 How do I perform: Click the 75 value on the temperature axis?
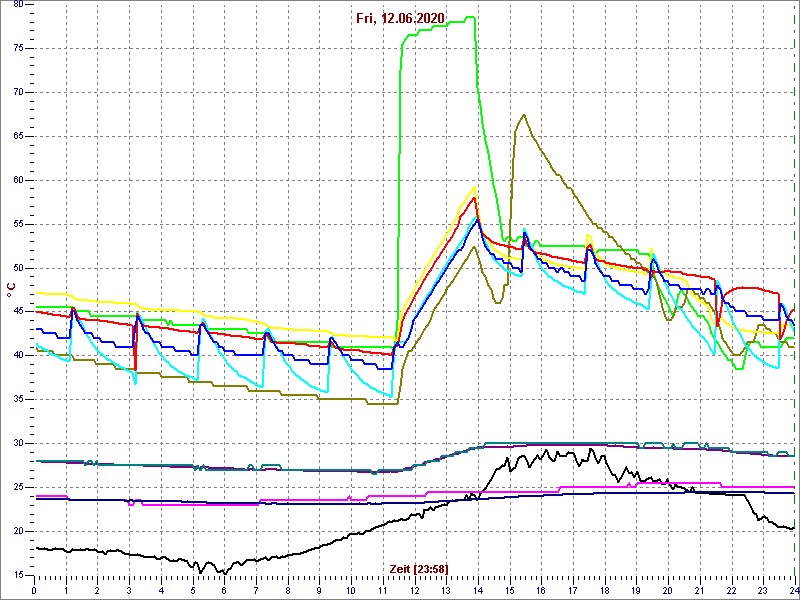(18, 48)
